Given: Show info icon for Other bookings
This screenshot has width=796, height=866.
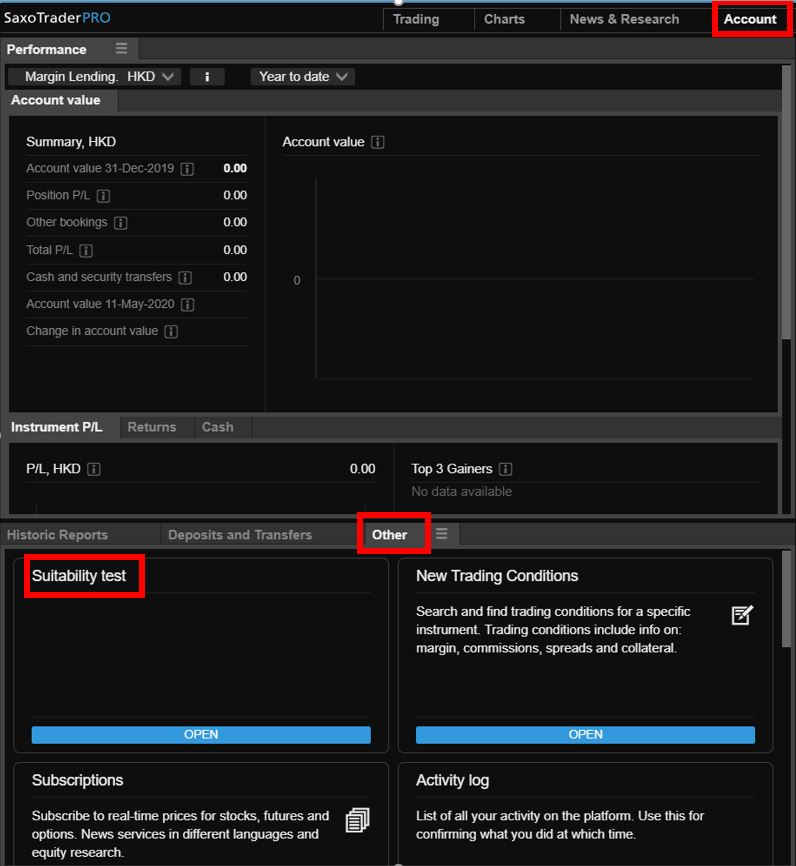Looking at the screenshot, I should point(120,223).
